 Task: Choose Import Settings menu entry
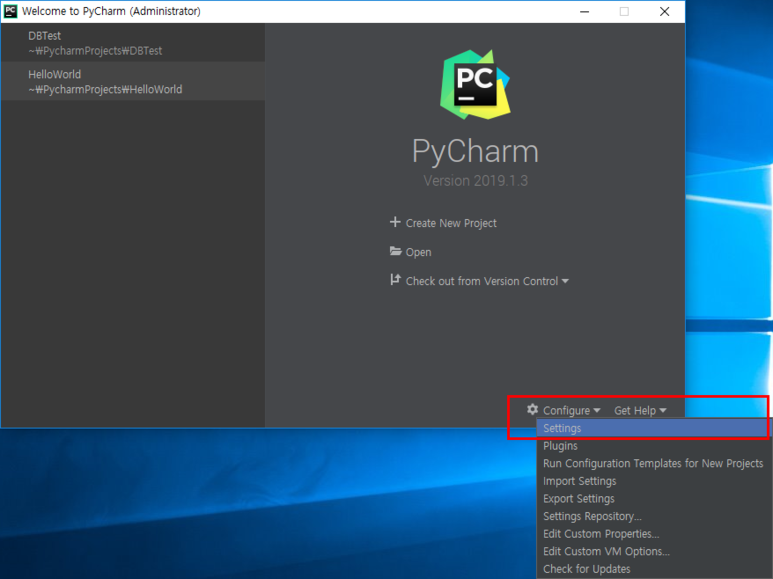(652, 481)
